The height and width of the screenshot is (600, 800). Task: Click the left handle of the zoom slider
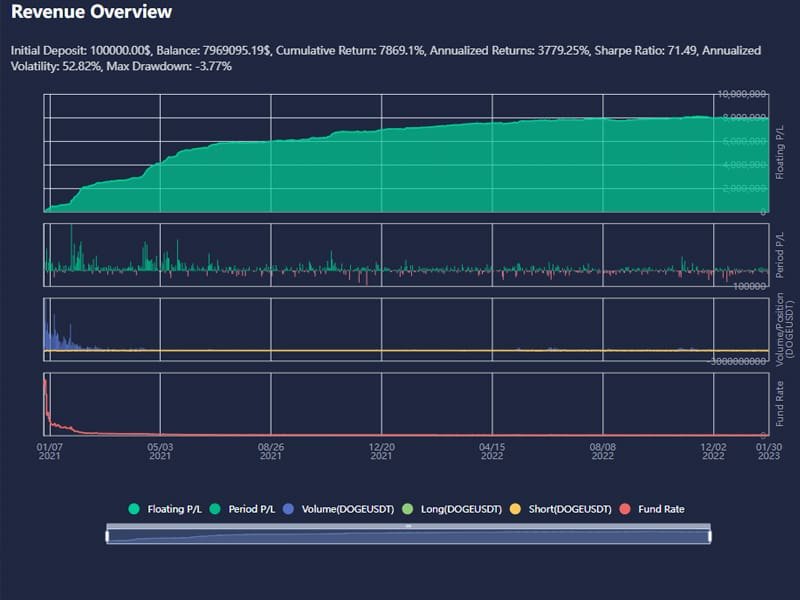[x=107, y=536]
